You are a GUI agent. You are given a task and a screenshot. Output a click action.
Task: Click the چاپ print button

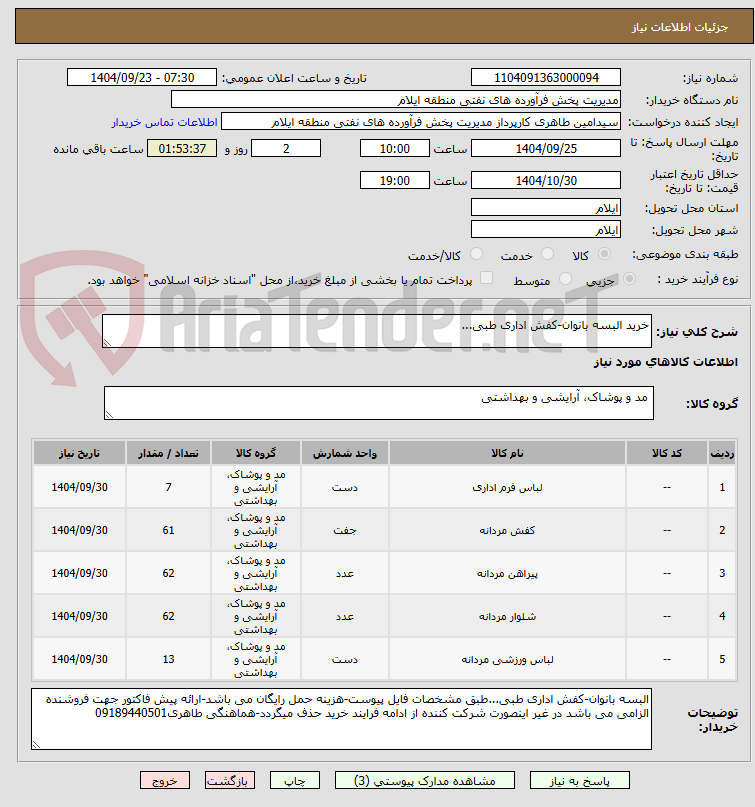click(295, 781)
